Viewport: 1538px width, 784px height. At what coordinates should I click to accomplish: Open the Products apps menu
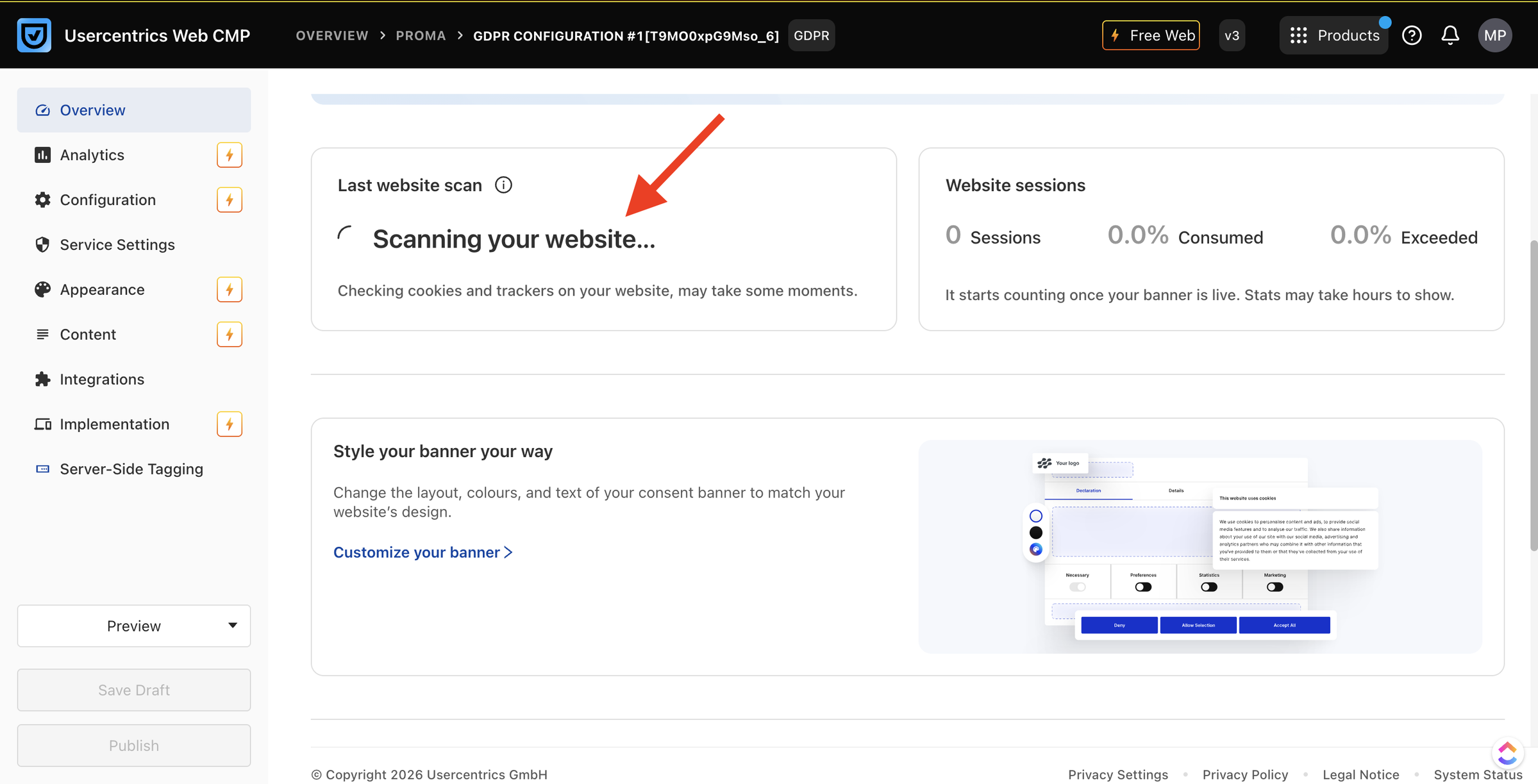pyautogui.click(x=1334, y=35)
